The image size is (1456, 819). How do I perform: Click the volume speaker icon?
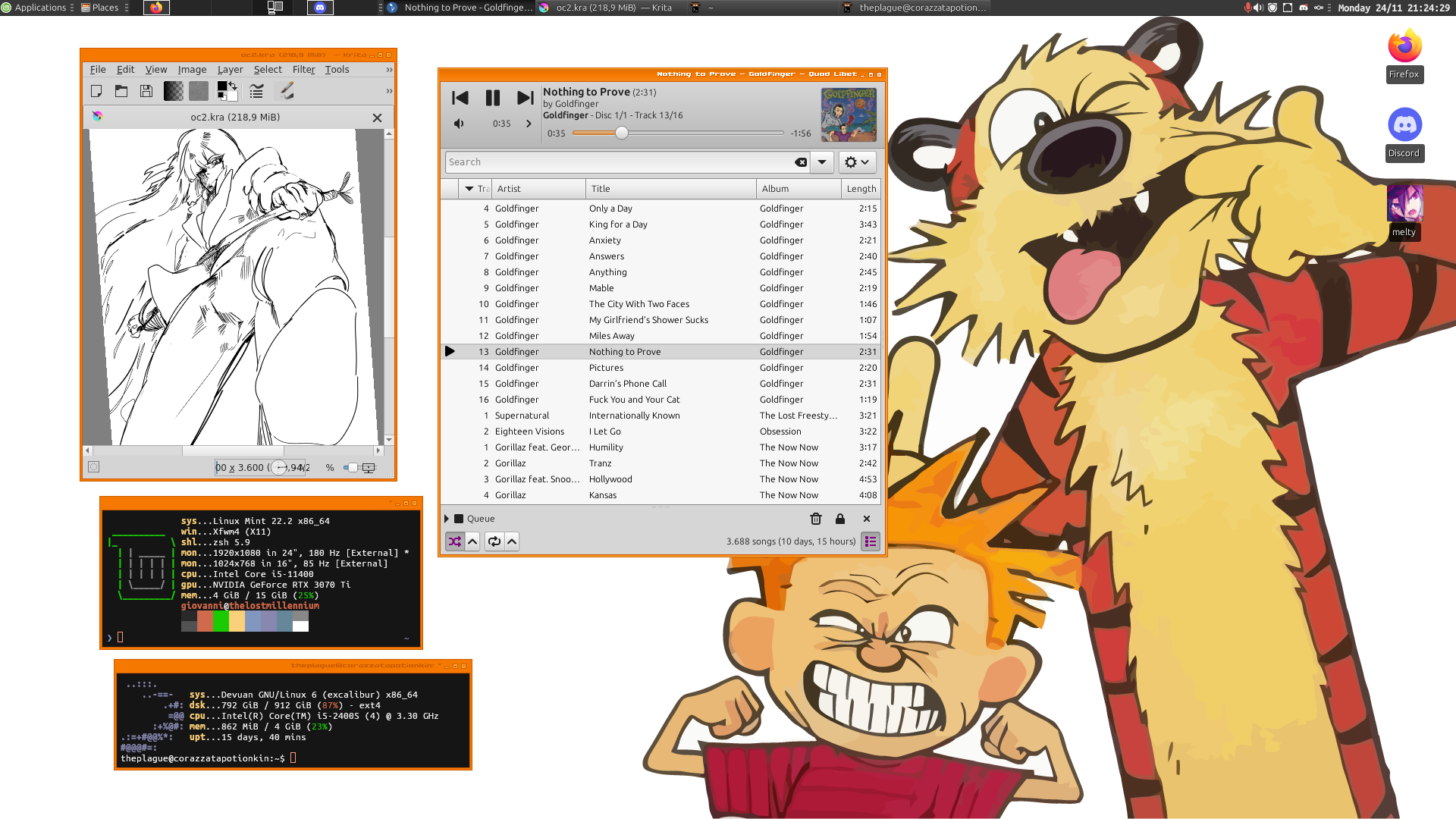tap(459, 124)
